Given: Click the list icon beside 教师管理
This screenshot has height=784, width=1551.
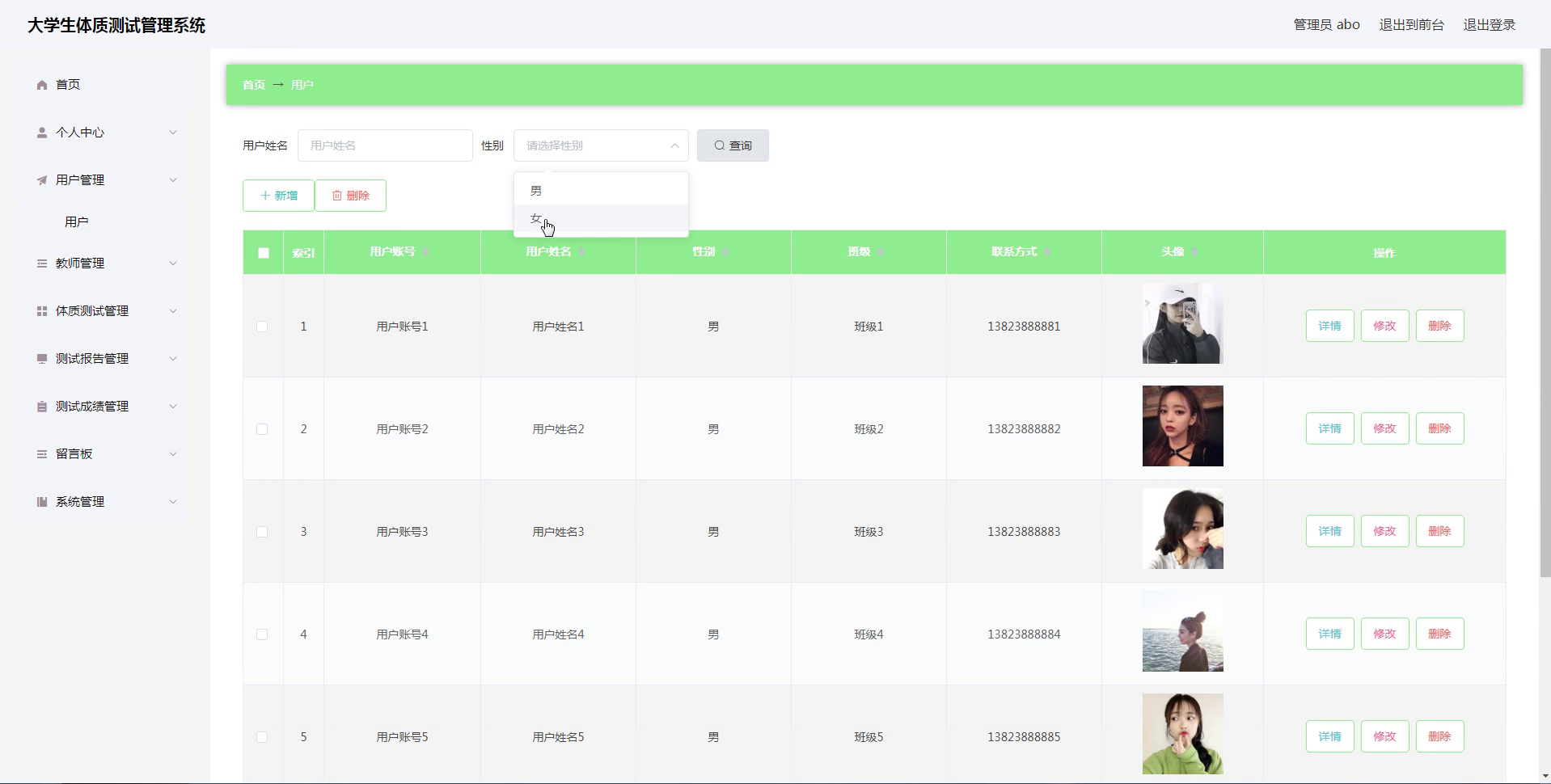Looking at the screenshot, I should [x=42, y=263].
